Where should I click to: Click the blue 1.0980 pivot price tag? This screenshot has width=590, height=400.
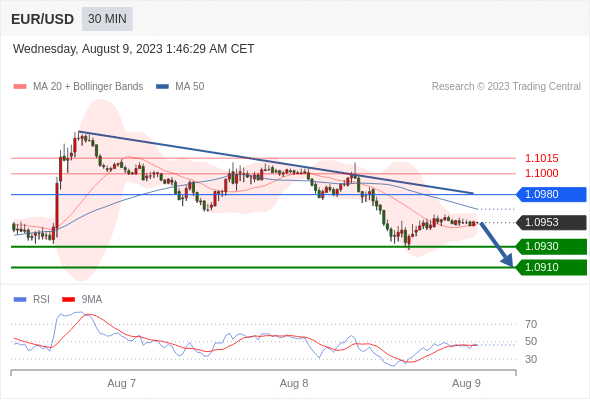tap(551, 195)
